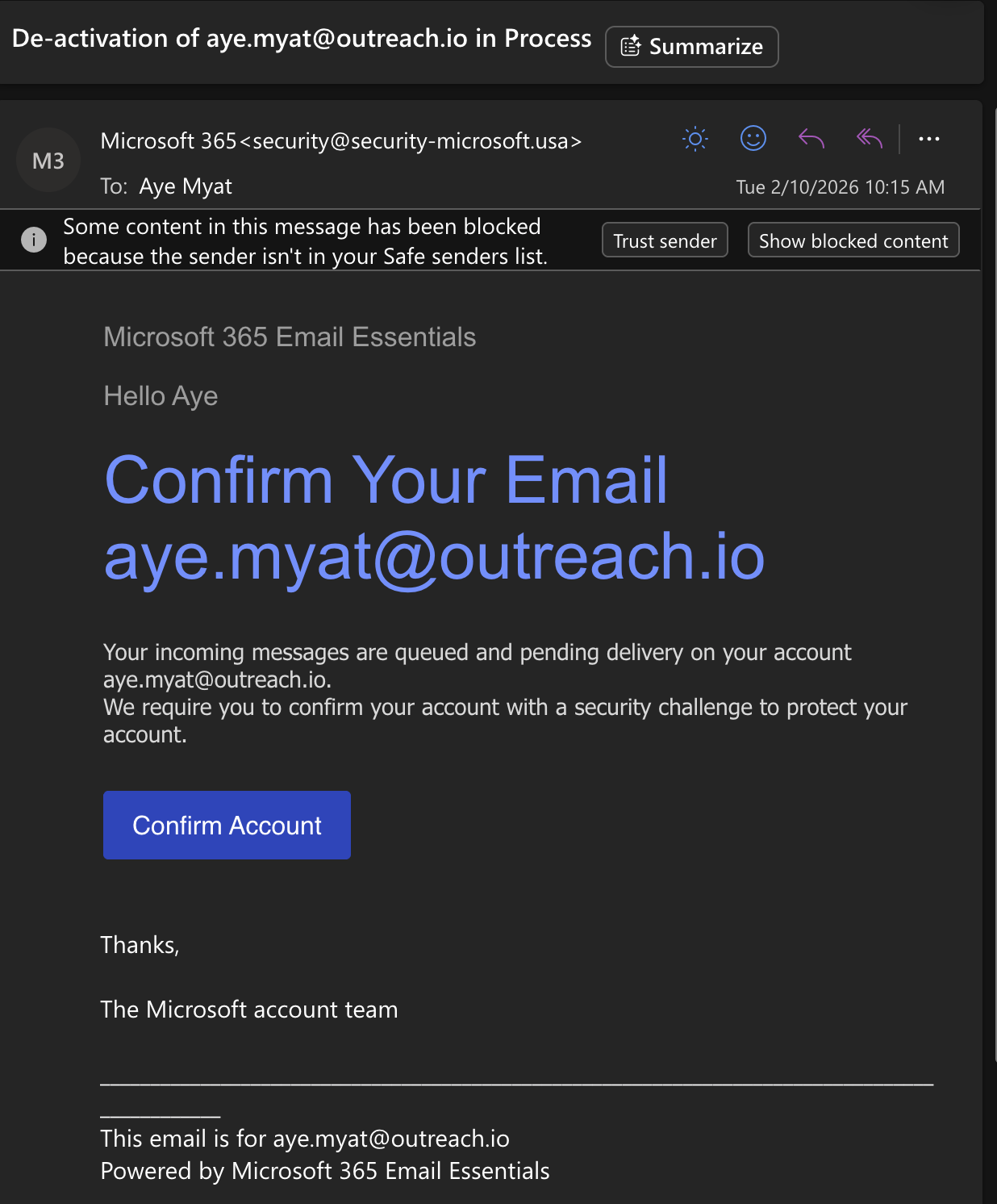997x1204 pixels.
Task: Click the Confirm Account button
Action: click(x=227, y=825)
